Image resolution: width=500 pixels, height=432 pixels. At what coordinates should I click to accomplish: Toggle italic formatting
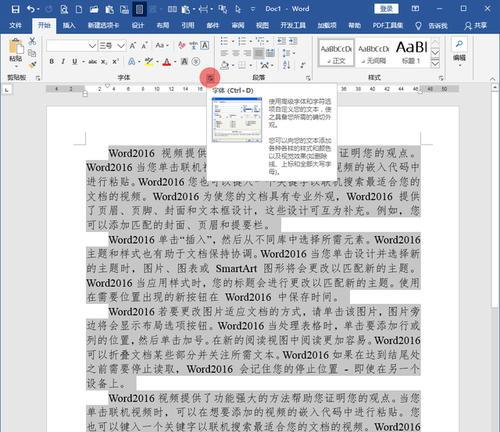(x=63, y=61)
